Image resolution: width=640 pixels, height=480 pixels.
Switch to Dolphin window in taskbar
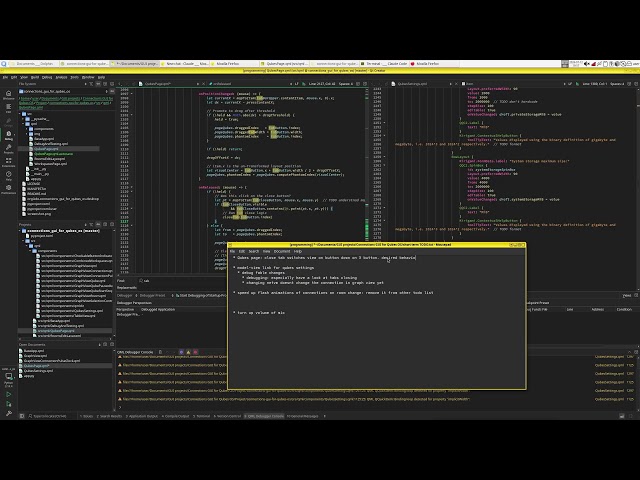click(x=32, y=64)
